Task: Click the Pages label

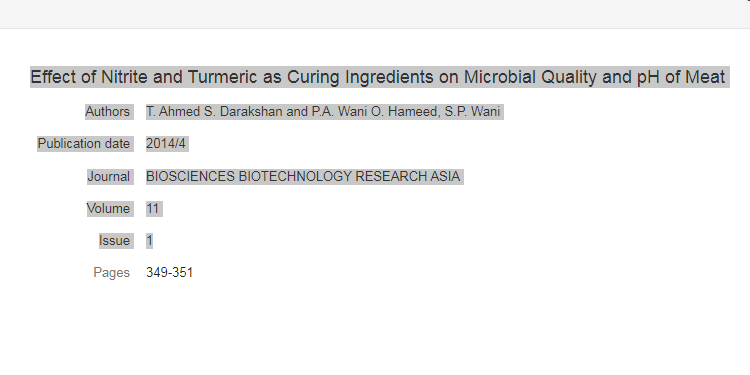Action: [111, 273]
